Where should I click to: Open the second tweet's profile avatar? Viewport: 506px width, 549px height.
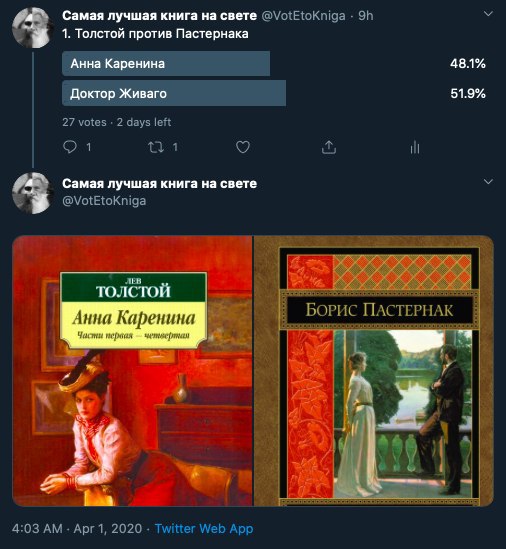click(33, 193)
